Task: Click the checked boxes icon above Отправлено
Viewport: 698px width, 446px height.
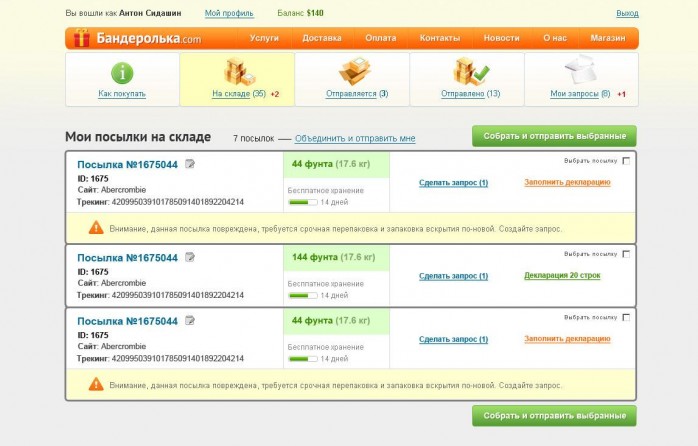Action: point(470,72)
